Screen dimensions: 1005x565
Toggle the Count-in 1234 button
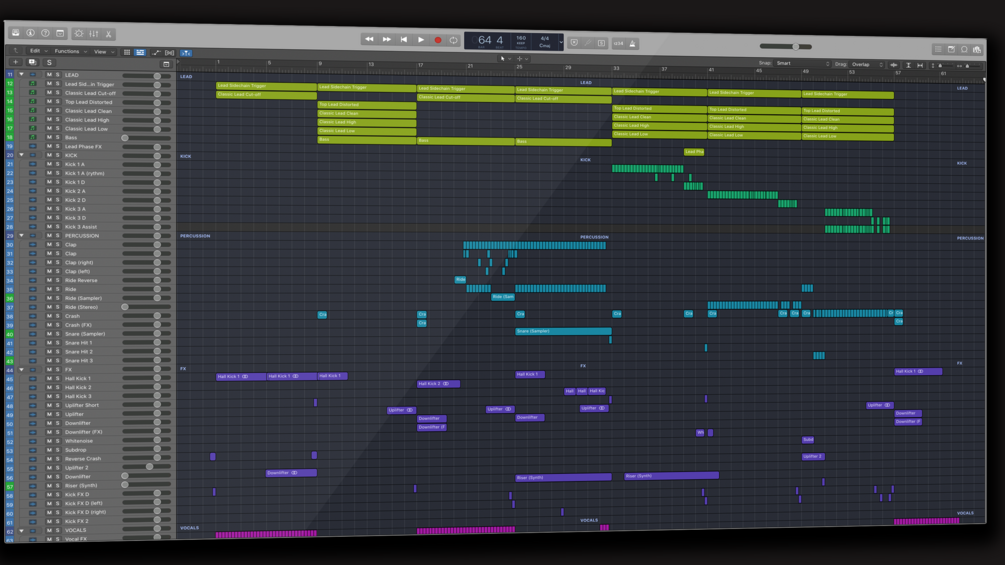[x=619, y=44]
